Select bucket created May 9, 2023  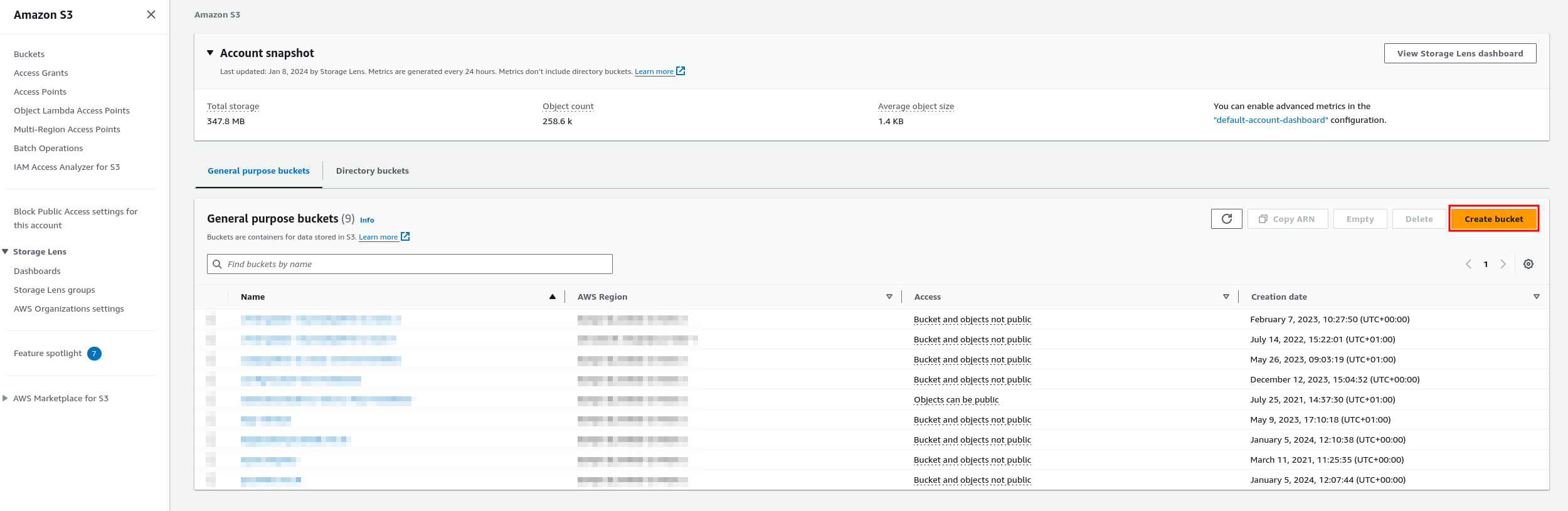click(x=211, y=419)
